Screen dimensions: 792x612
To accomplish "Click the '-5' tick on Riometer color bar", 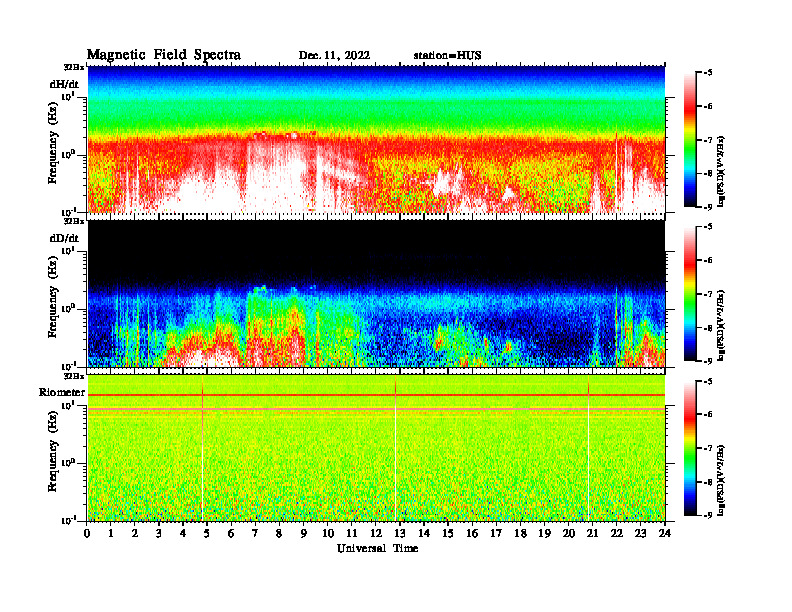I will (x=708, y=381).
